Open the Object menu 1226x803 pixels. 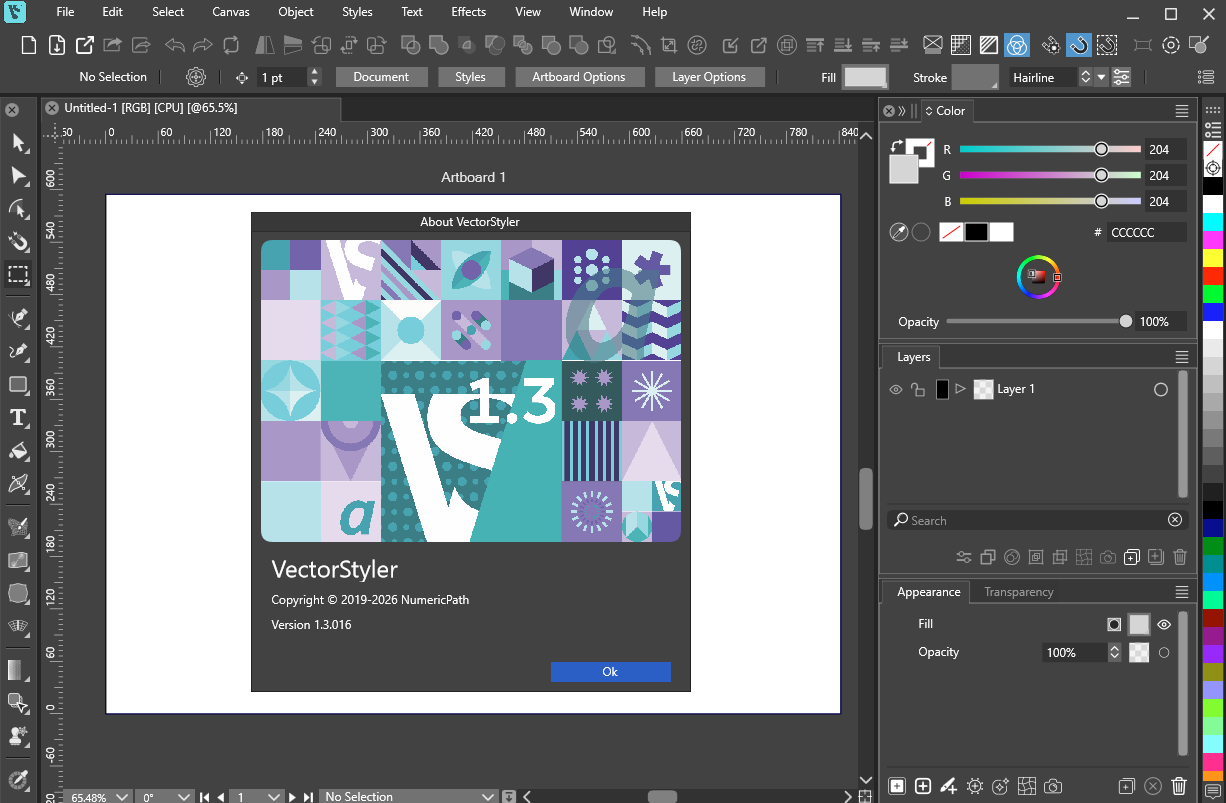296,12
